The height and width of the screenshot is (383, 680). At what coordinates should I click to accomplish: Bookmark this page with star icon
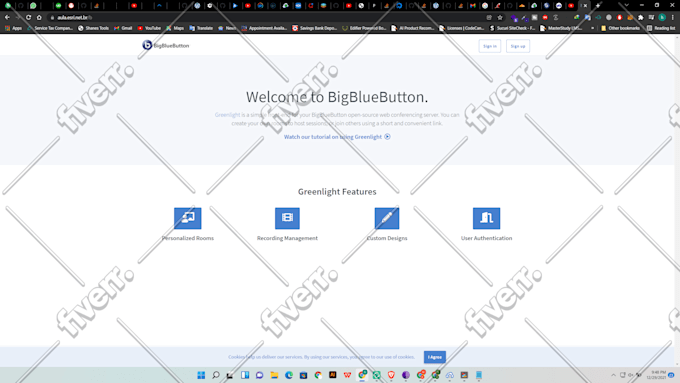point(500,17)
